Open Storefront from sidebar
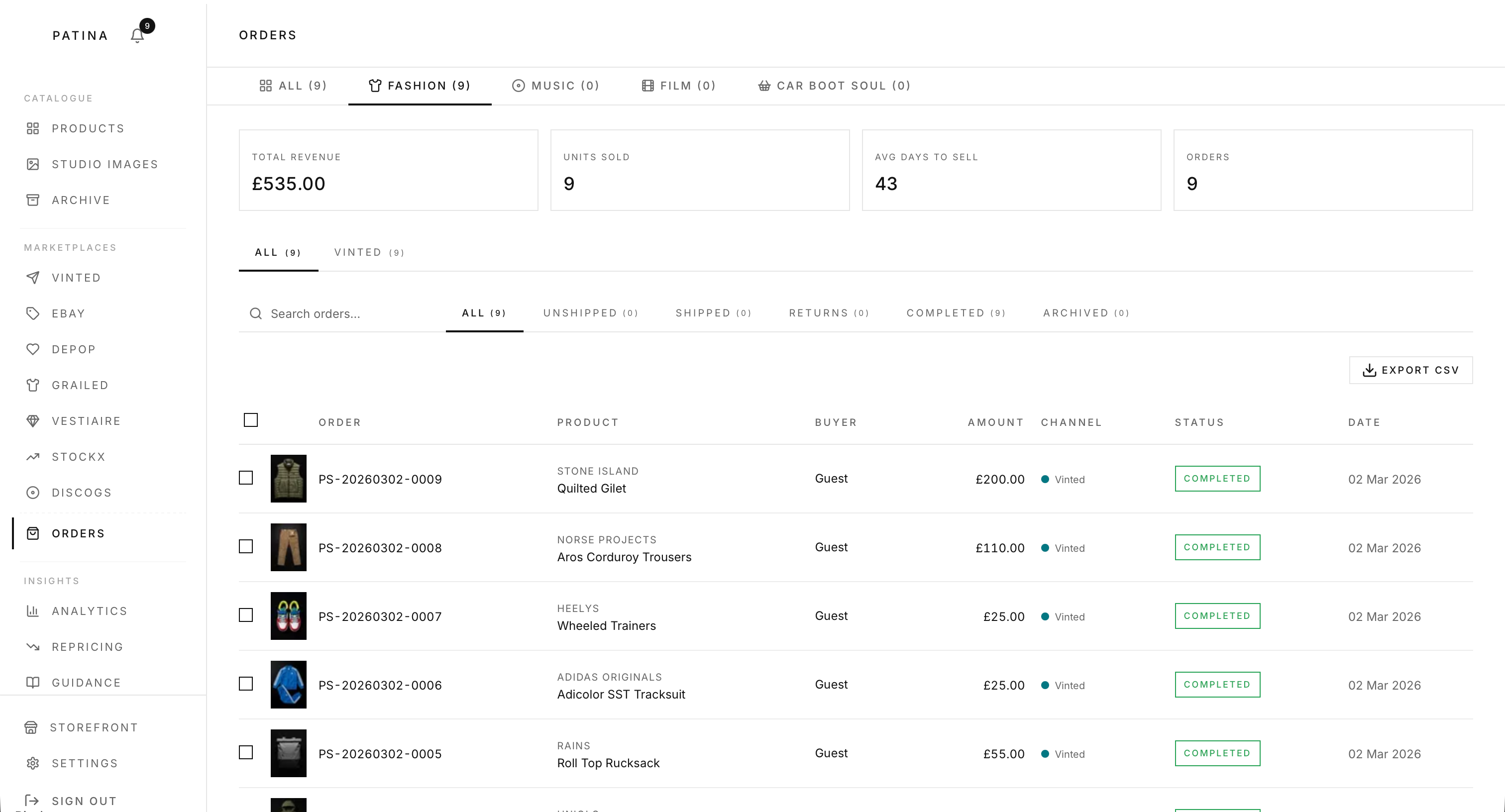The height and width of the screenshot is (812, 1505). pyautogui.click(x=94, y=728)
